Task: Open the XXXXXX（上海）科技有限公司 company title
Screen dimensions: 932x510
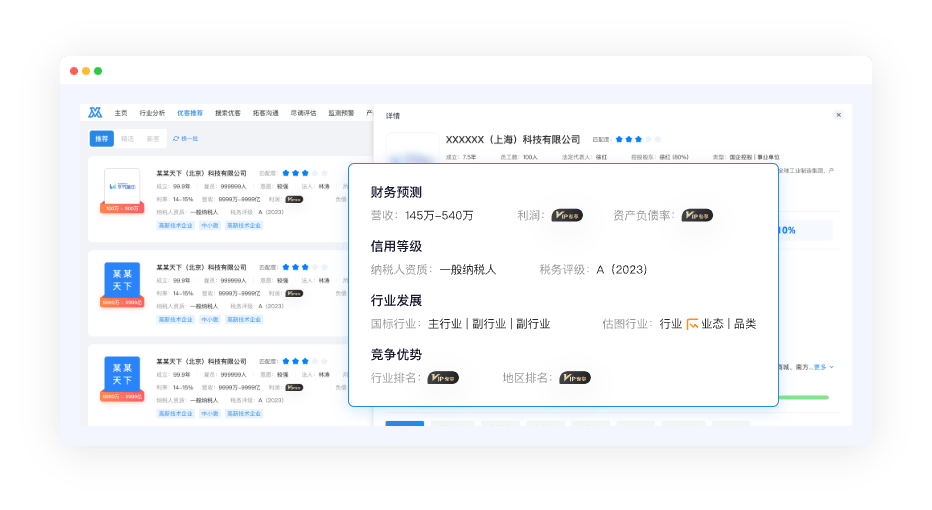Action: [513, 140]
